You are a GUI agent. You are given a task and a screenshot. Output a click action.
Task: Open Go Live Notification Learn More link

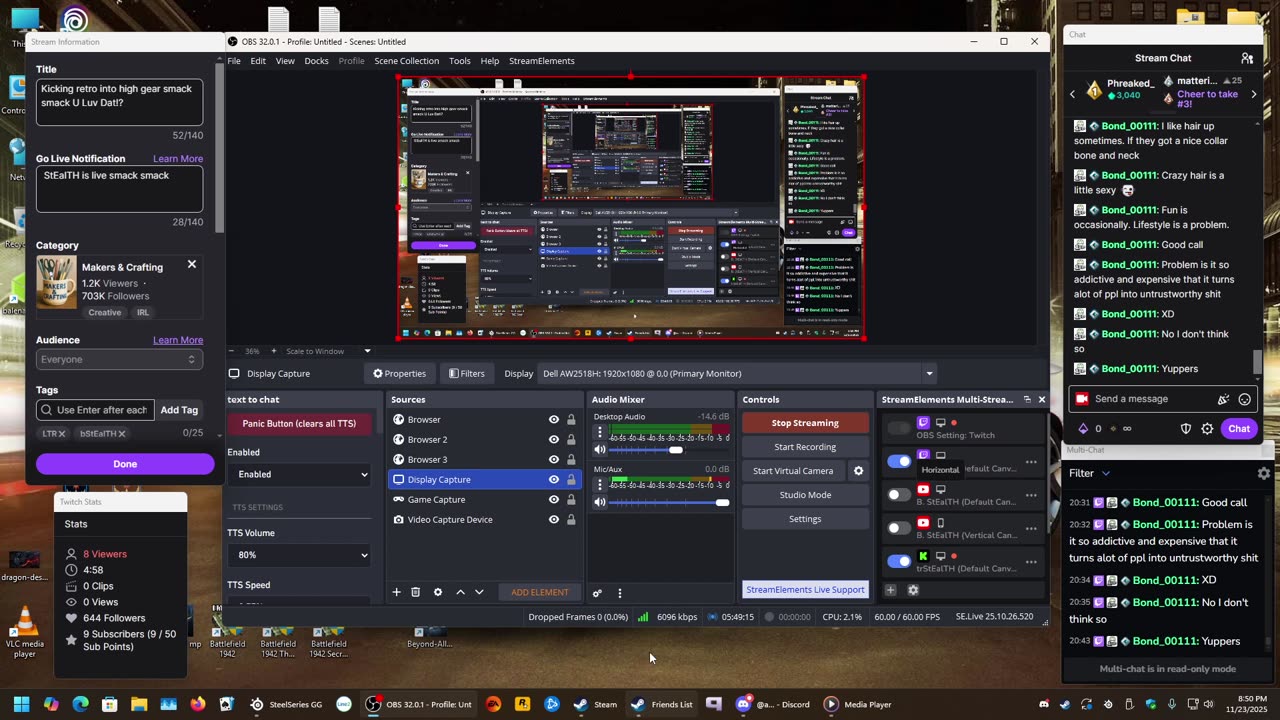click(178, 159)
